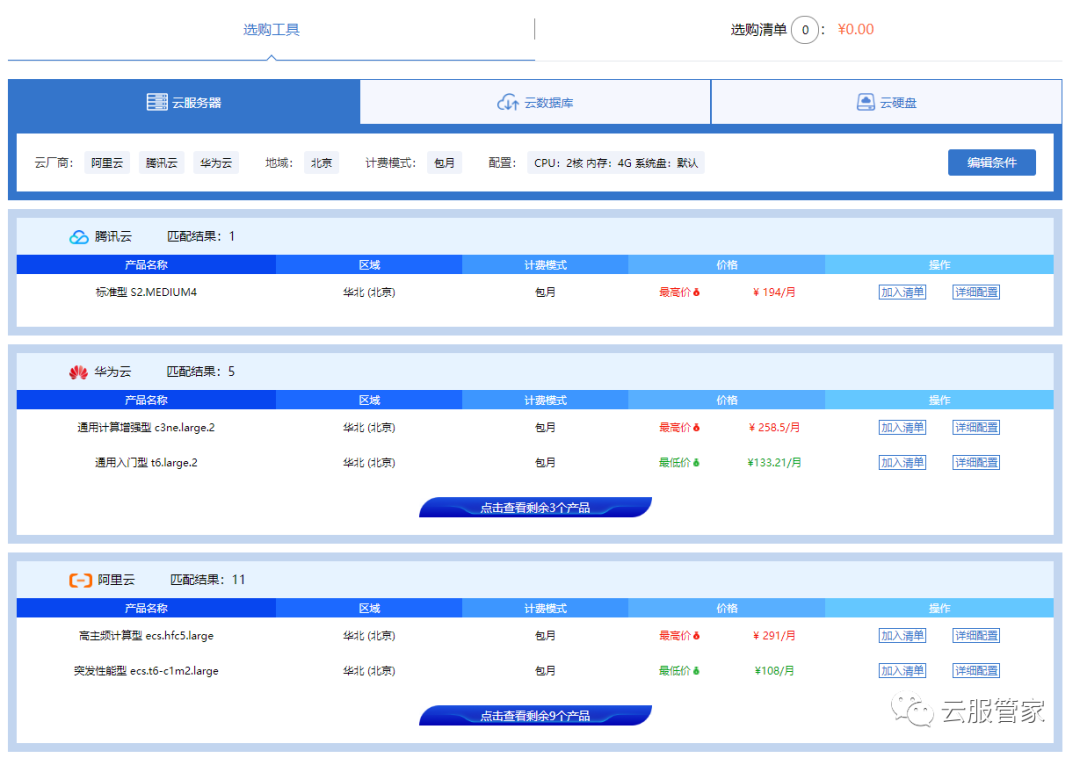Click the 包月 billing mode tag
The height and width of the screenshot is (758, 1080).
(444, 163)
